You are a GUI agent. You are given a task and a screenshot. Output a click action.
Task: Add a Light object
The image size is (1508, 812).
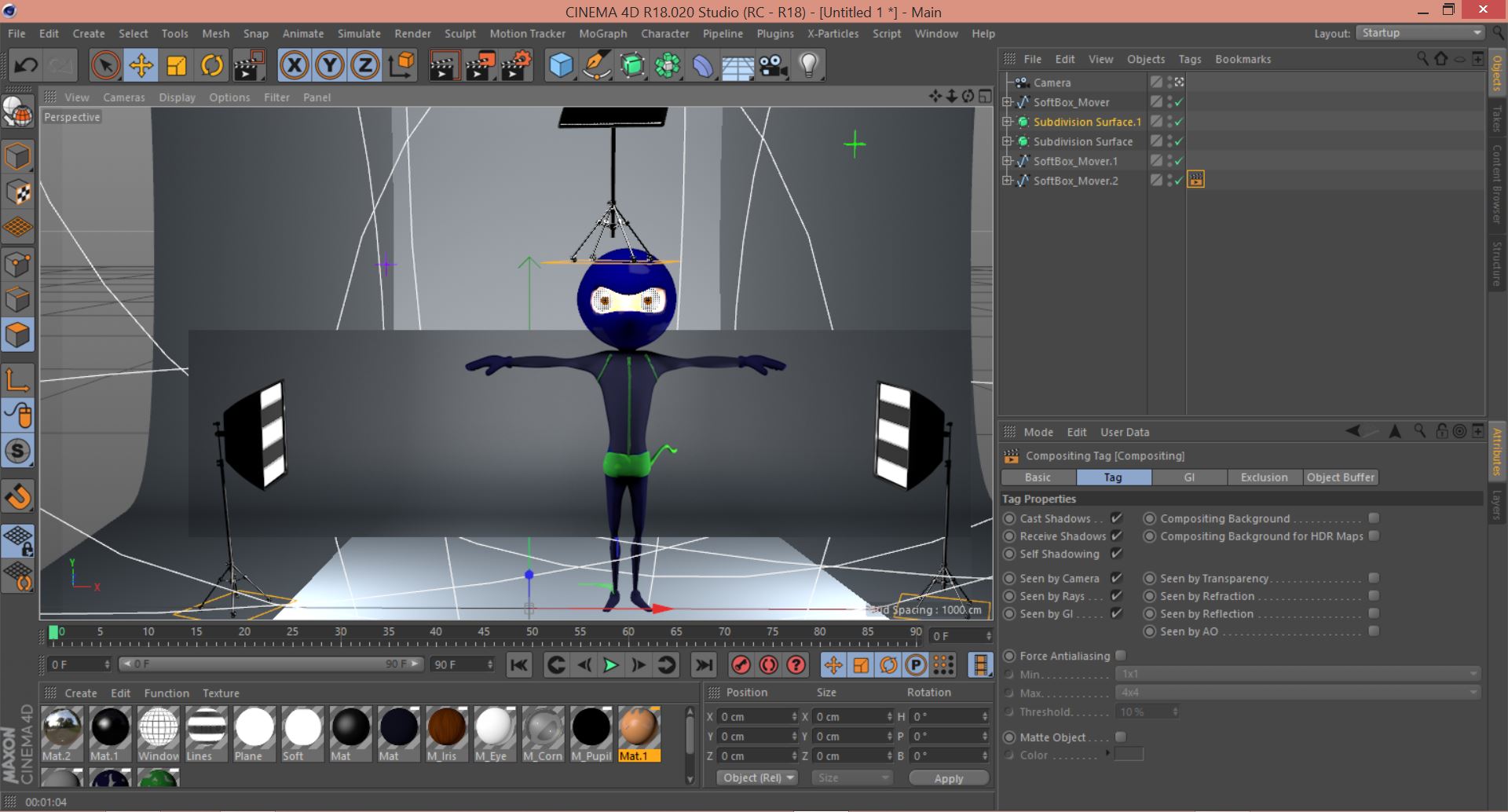[809, 66]
